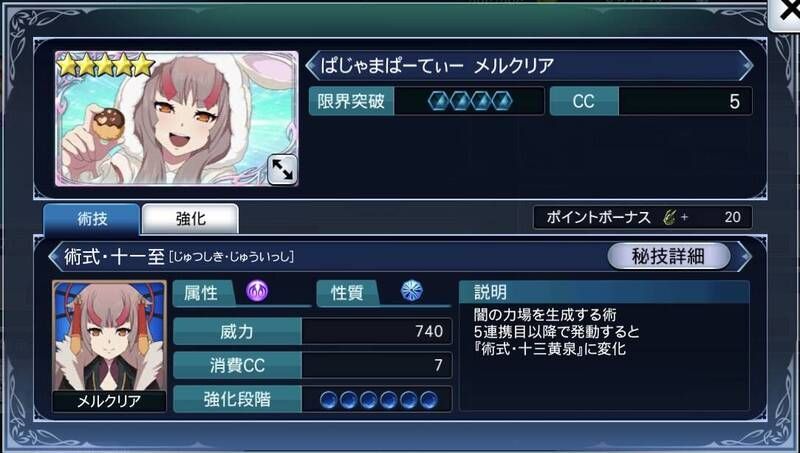Show next skill using right arrow beside 秘技詳細
Viewport: 800px width, 453px height.
click(745, 256)
